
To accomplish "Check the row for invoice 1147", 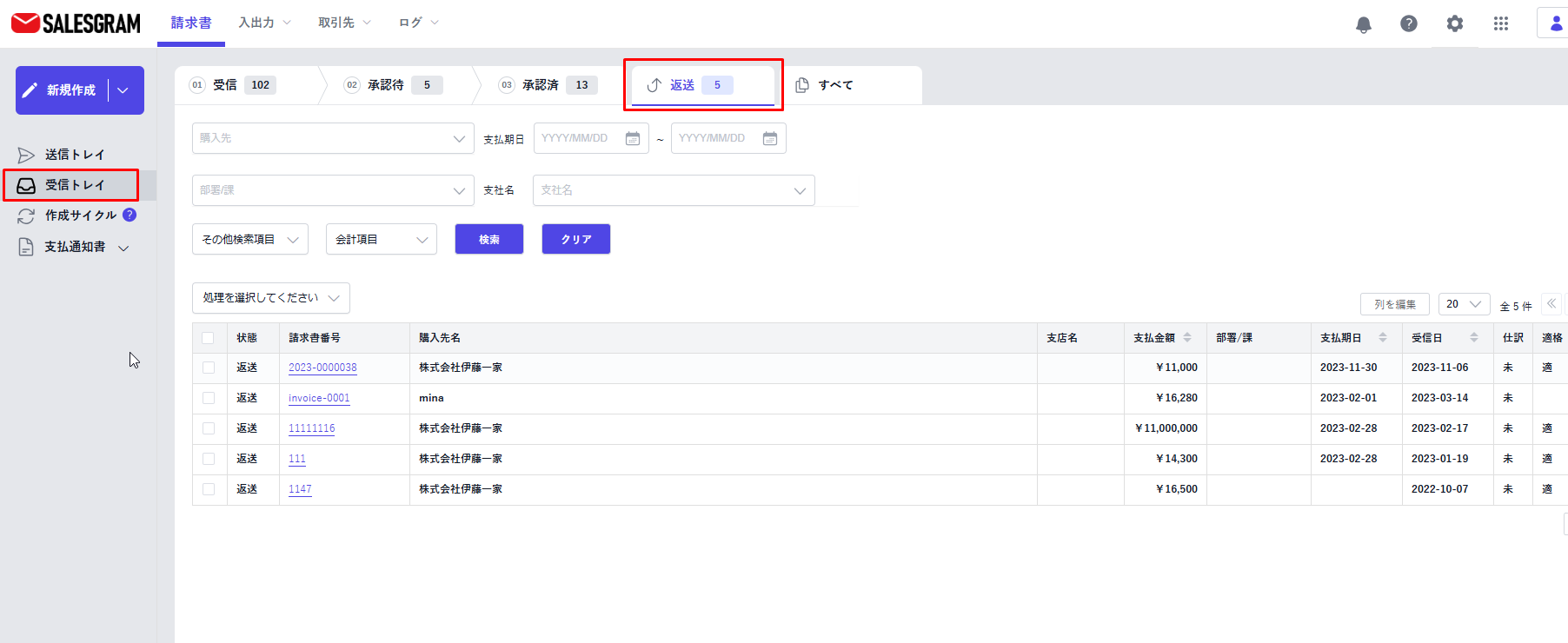I will [x=208, y=489].
